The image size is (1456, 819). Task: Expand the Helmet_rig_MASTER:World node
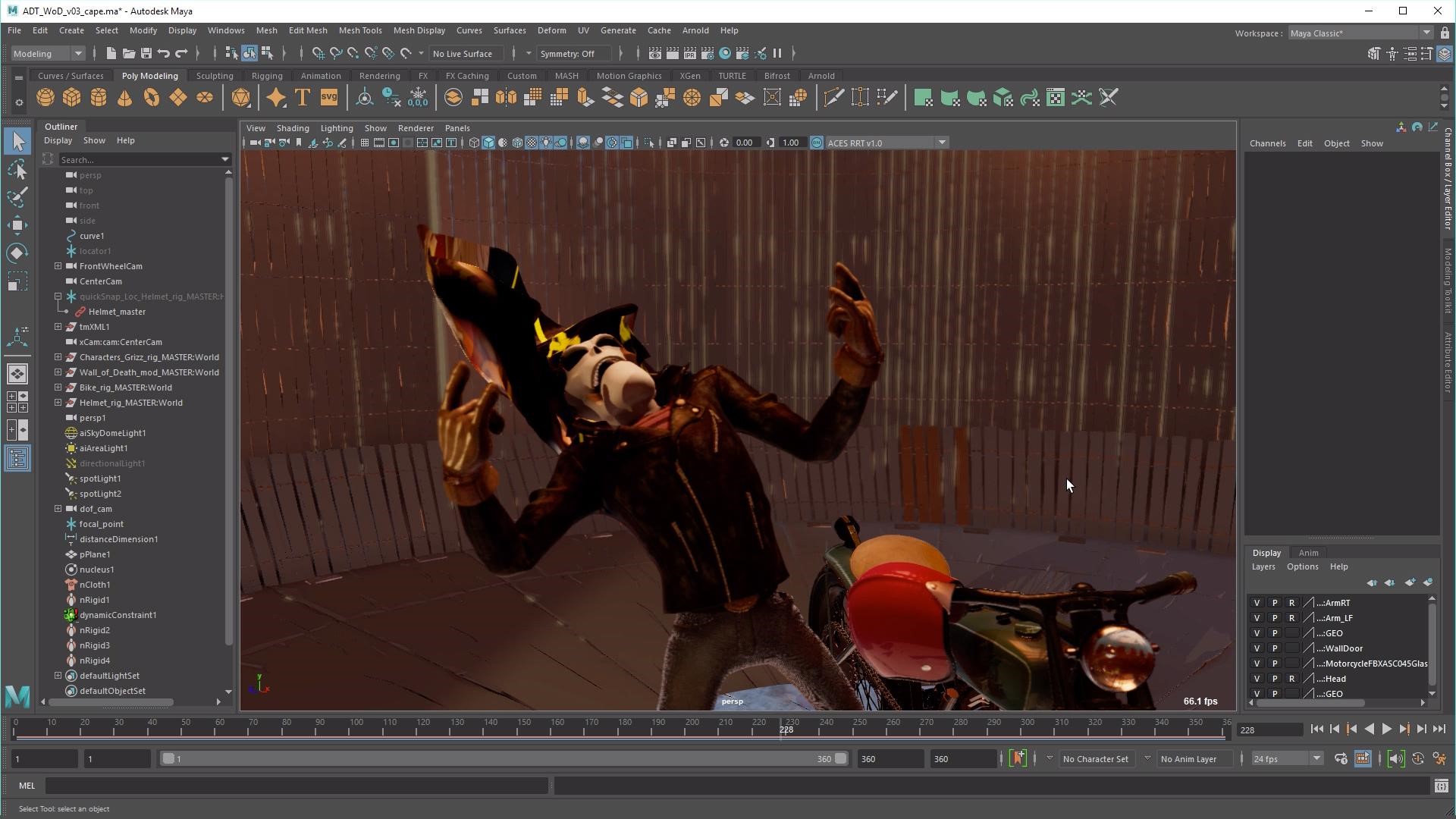(57, 402)
